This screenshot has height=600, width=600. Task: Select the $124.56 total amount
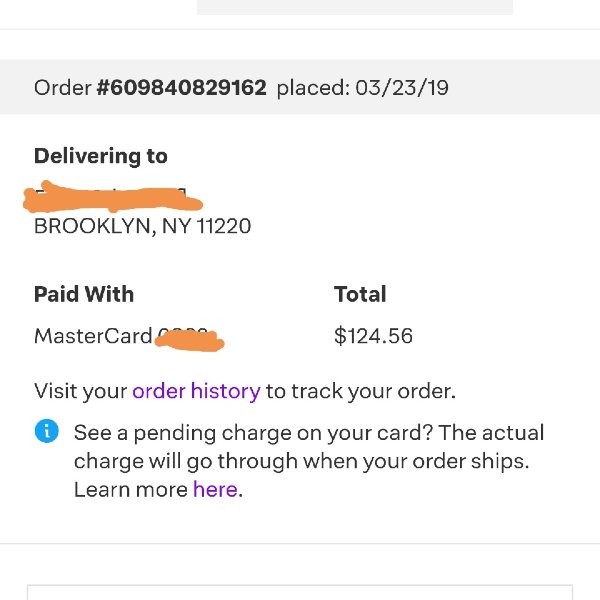[x=373, y=336]
